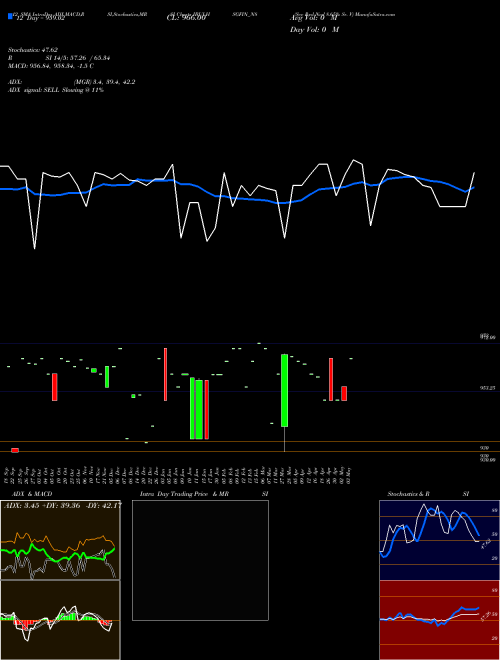The image size is (500, 660).
Task: Click the 953.25 price level label
Action: (x=488, y=388)
